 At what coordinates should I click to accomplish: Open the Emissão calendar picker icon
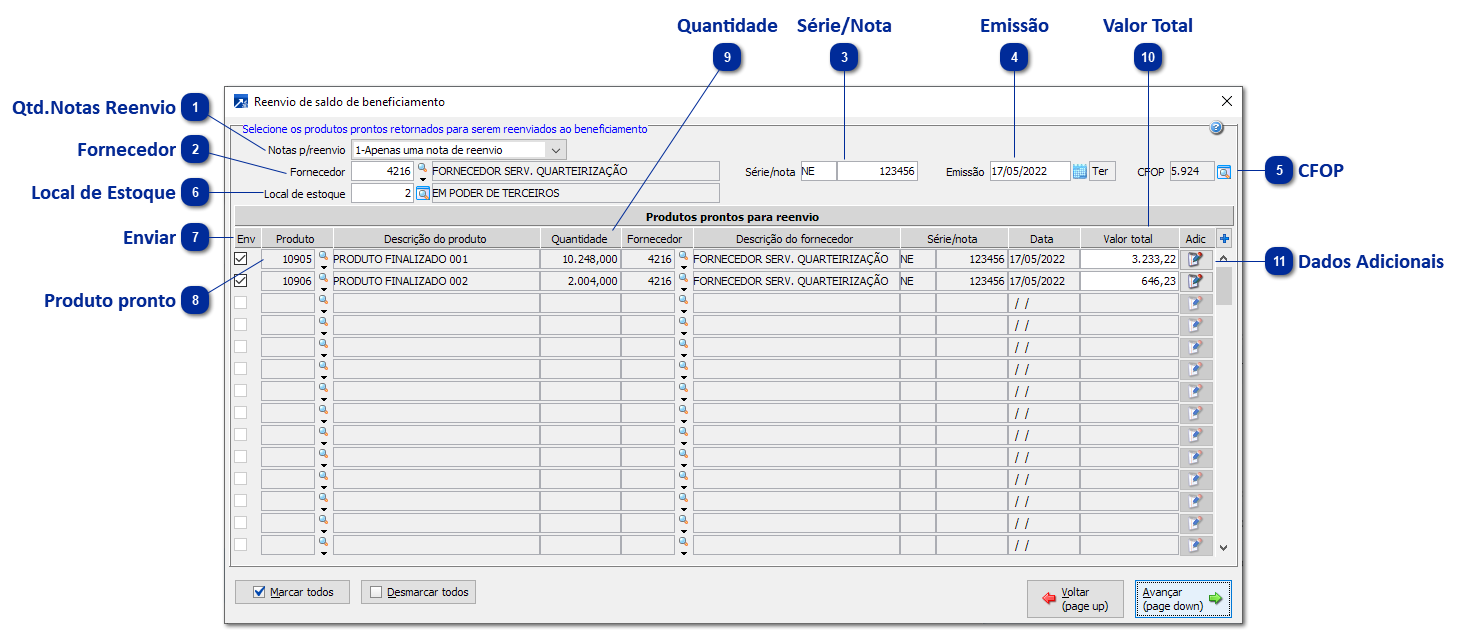tap(1079, 171)
